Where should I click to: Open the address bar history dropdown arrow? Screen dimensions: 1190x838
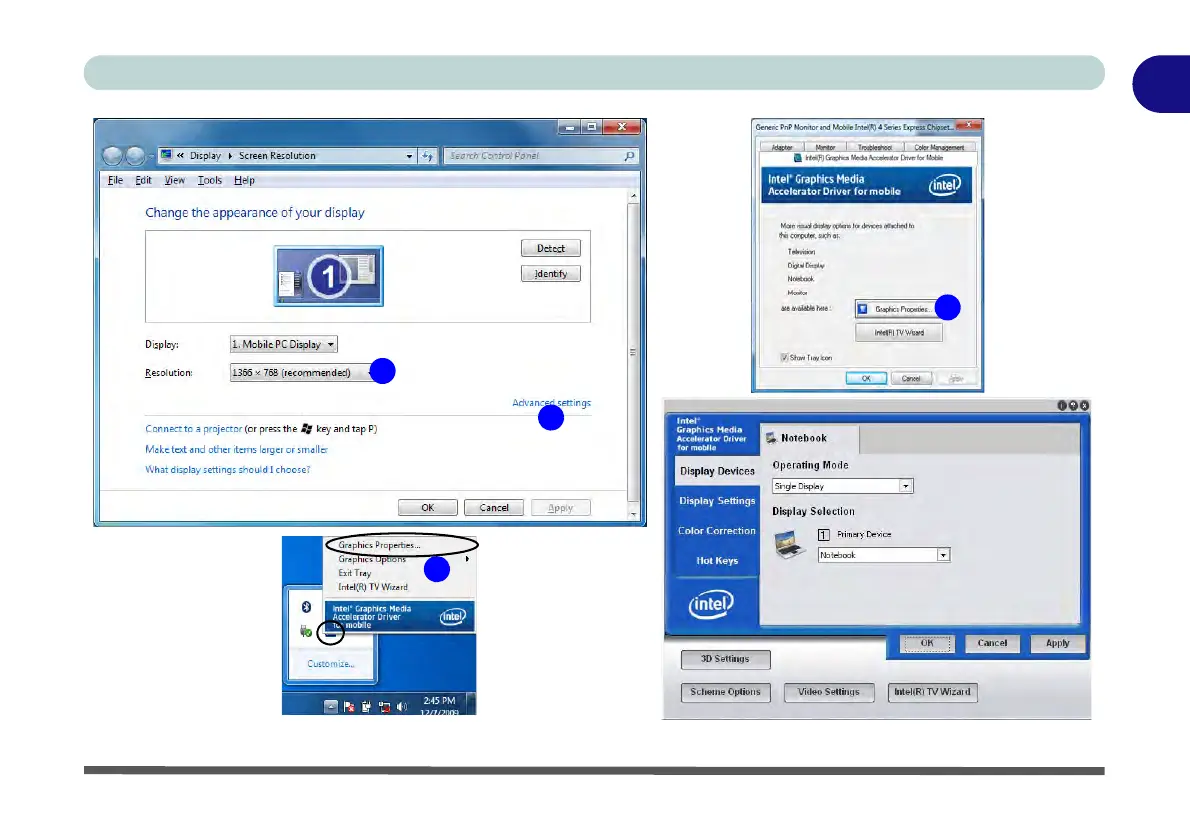[x=409, y=156]
